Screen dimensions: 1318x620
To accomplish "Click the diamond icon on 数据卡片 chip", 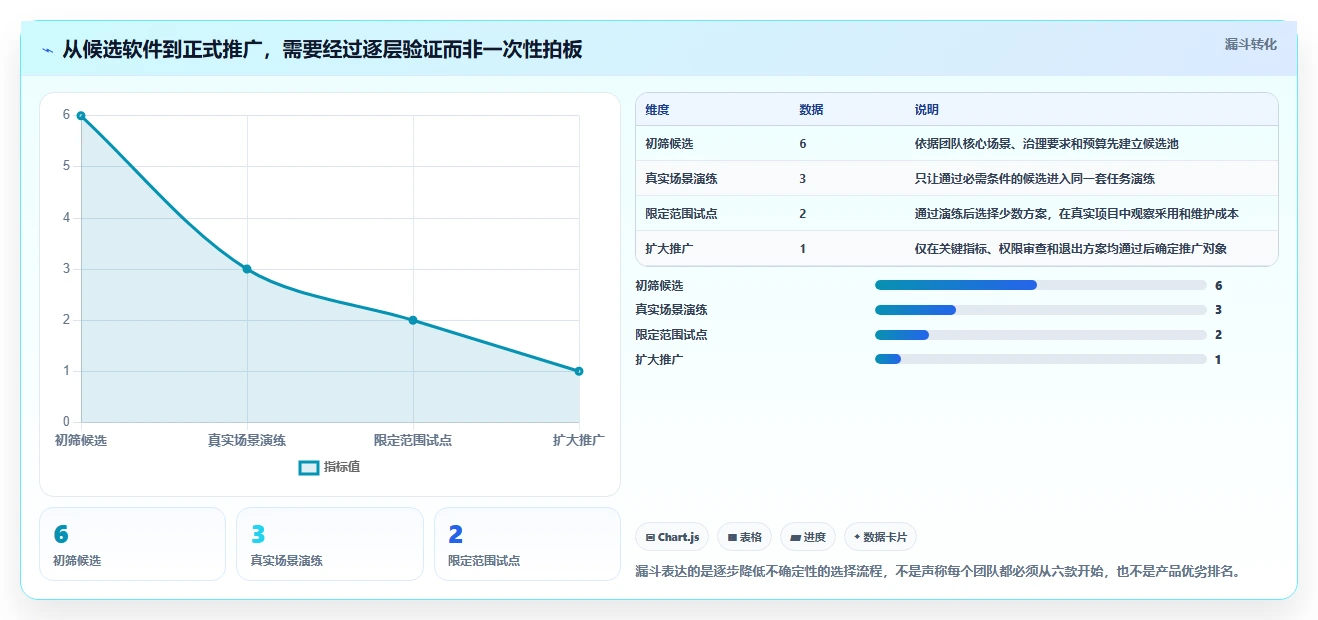I will click(857, 537).
